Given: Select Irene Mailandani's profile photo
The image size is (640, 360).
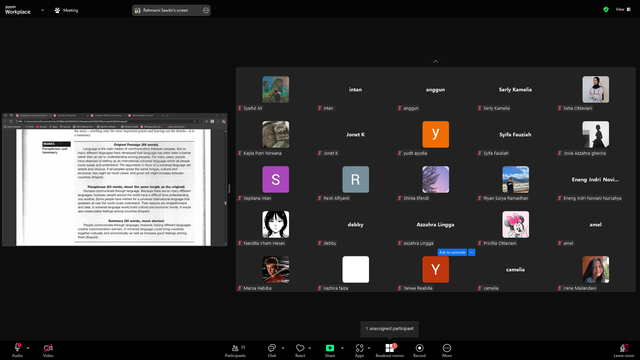Looking at the screenshot, I should click(596, 269).
